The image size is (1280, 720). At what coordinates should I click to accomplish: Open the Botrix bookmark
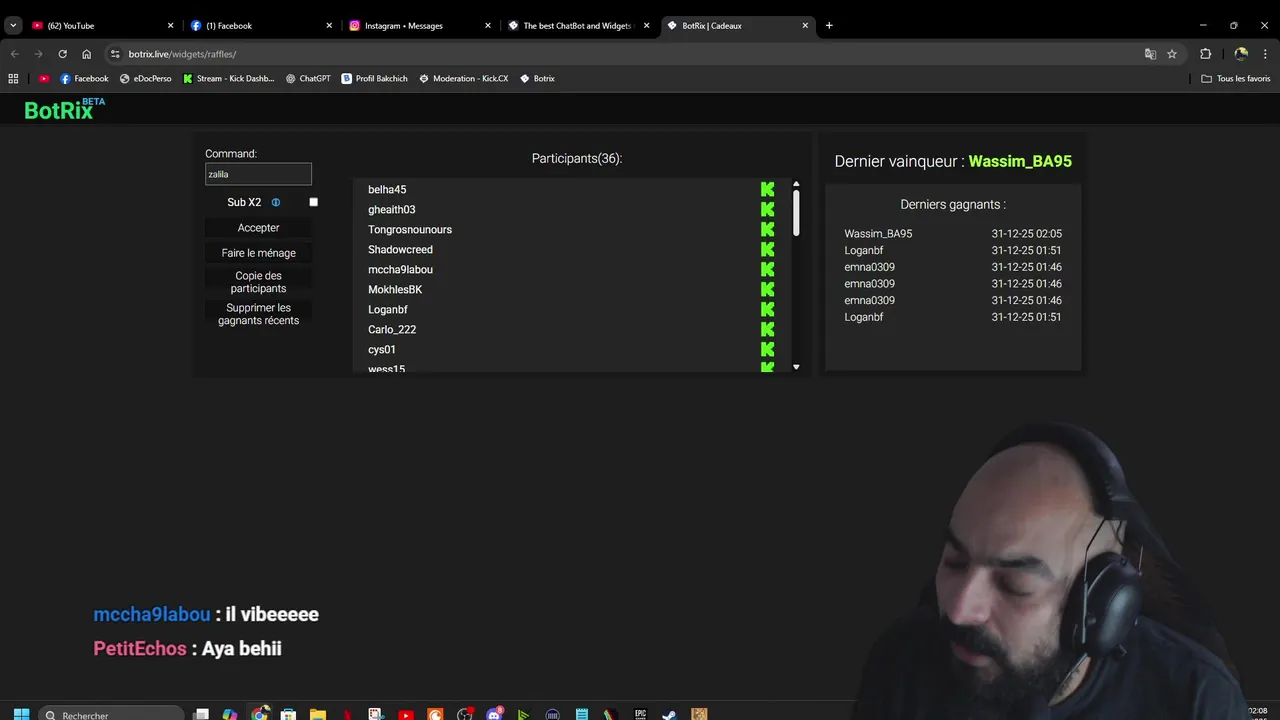(x=537, y=78)
